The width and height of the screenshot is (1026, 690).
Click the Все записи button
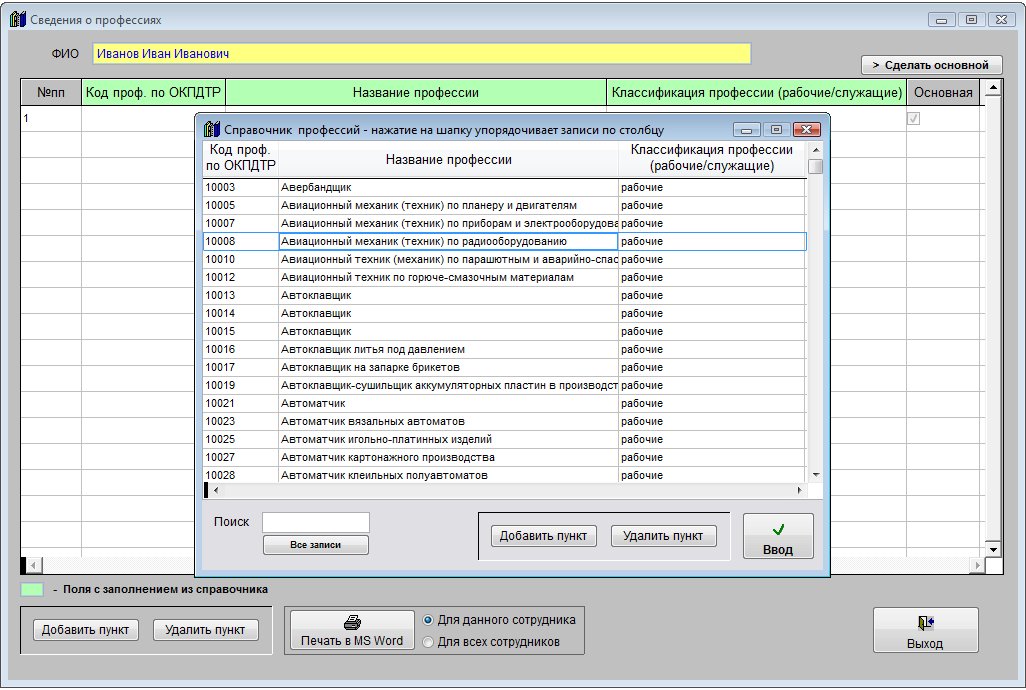[x=315, y=545]
